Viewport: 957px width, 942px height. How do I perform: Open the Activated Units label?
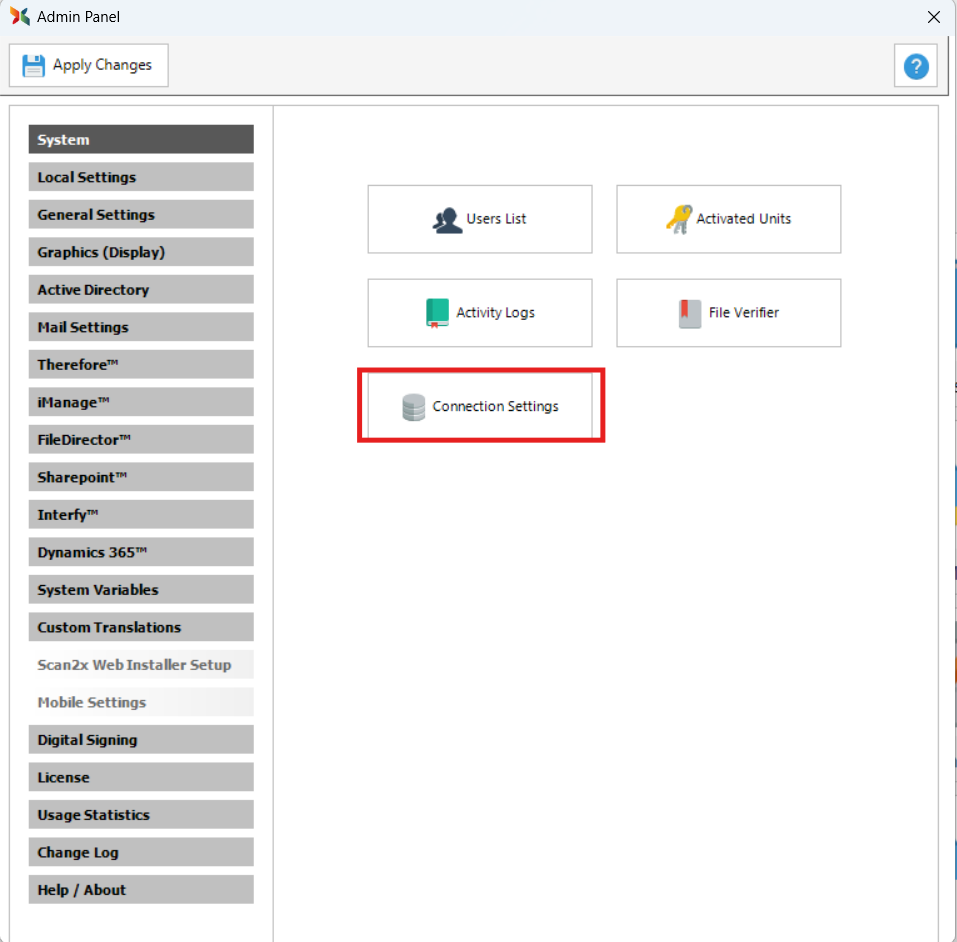tap(743, 219)
